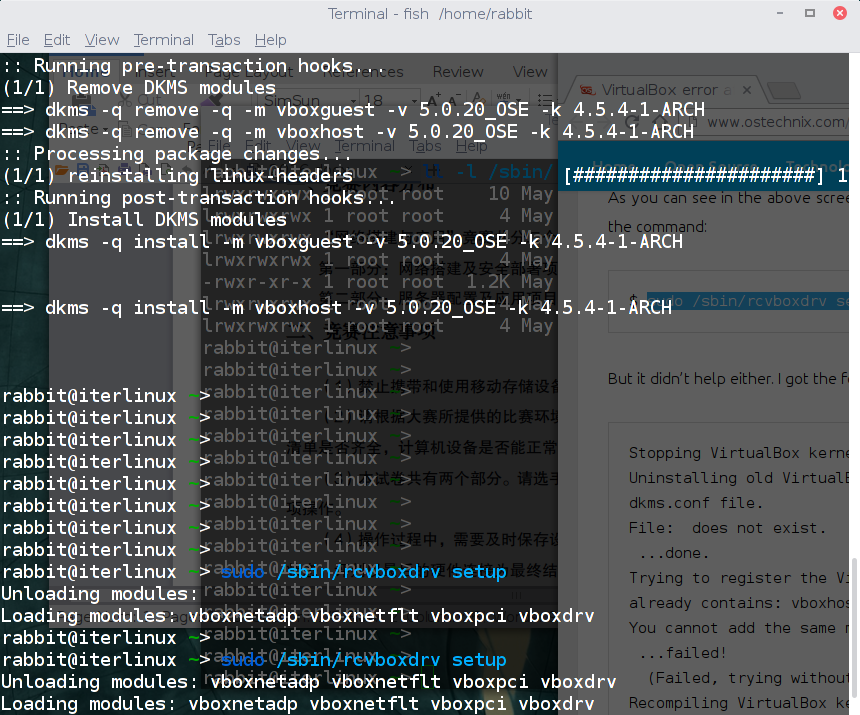Click the 'Processing package changes' line
Screen dimensions: 860x715
point(177,154)
